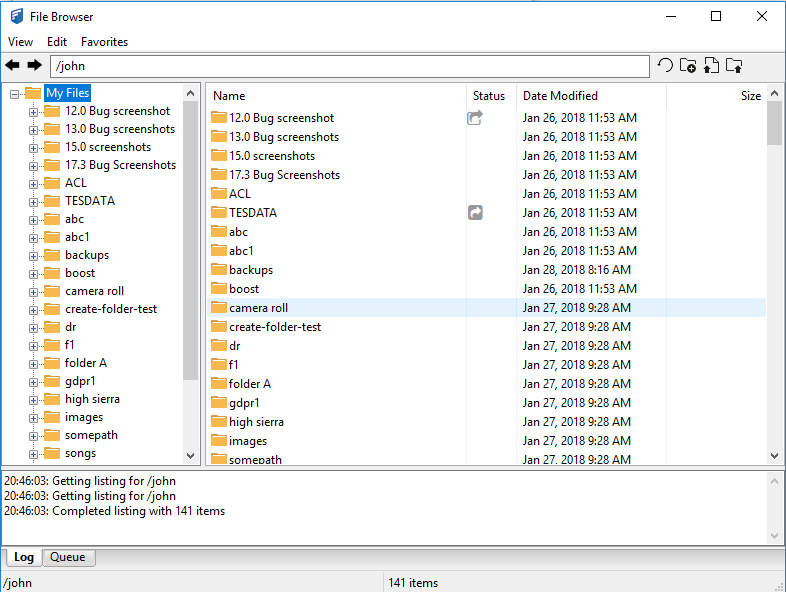Click the file list scroll down arrow
Image resolution: width=786 pixels, height=592 pixels.
[774, 456]
